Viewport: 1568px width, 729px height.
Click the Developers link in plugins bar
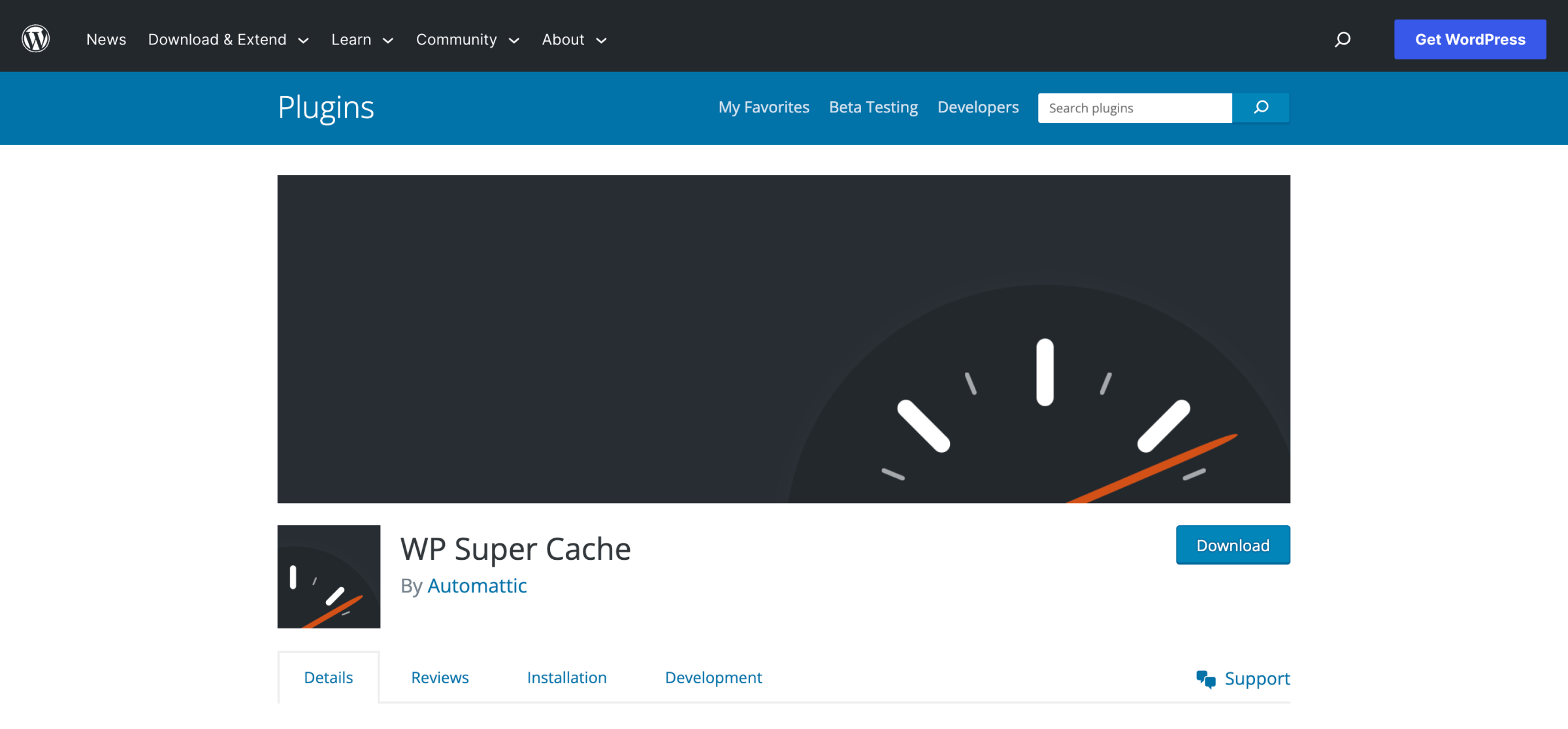978,107
